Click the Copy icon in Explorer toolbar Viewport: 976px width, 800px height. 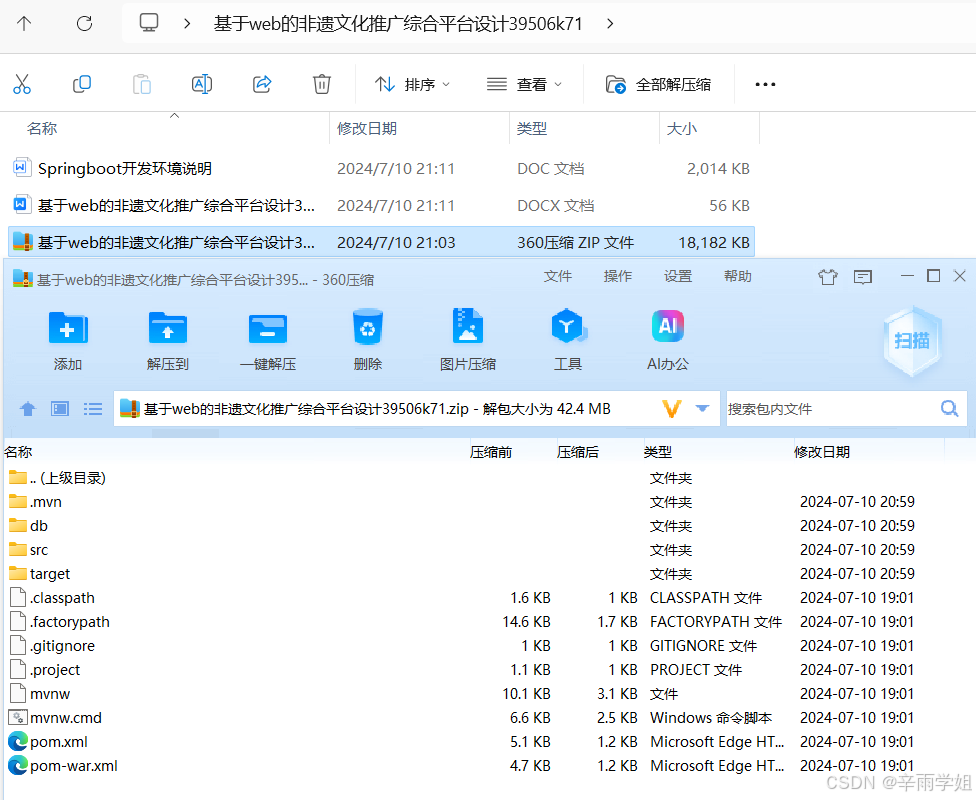(x=82, y=84)
